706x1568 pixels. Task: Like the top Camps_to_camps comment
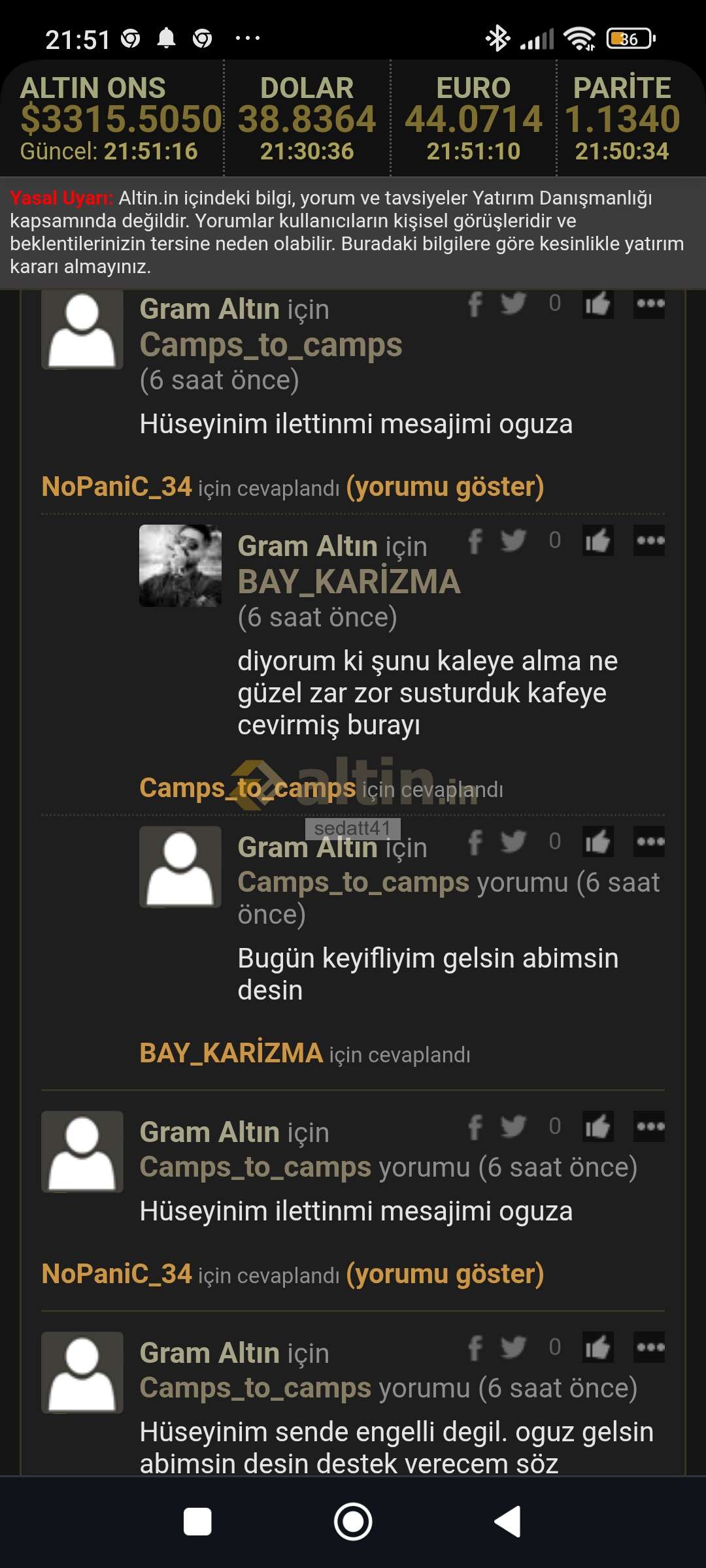point(597,303)
